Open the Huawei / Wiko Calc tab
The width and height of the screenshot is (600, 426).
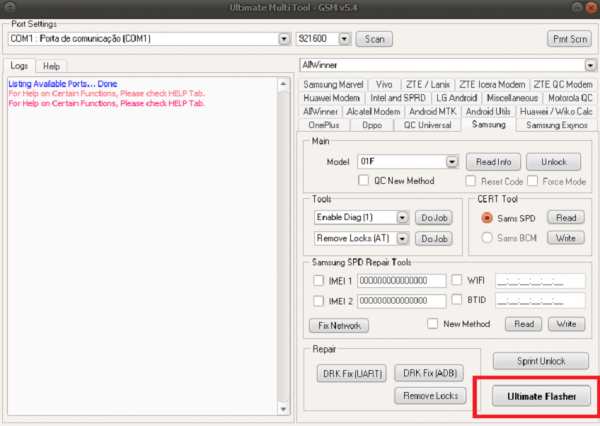pos(556,112)
